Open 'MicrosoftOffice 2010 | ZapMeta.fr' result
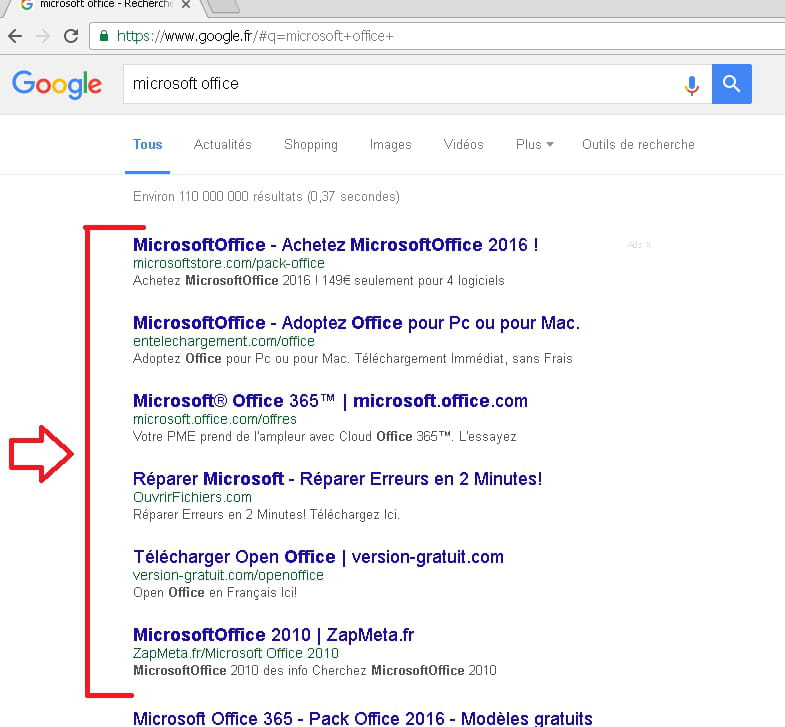Viewport: 785px width, 727px height. tap(273, 635)
